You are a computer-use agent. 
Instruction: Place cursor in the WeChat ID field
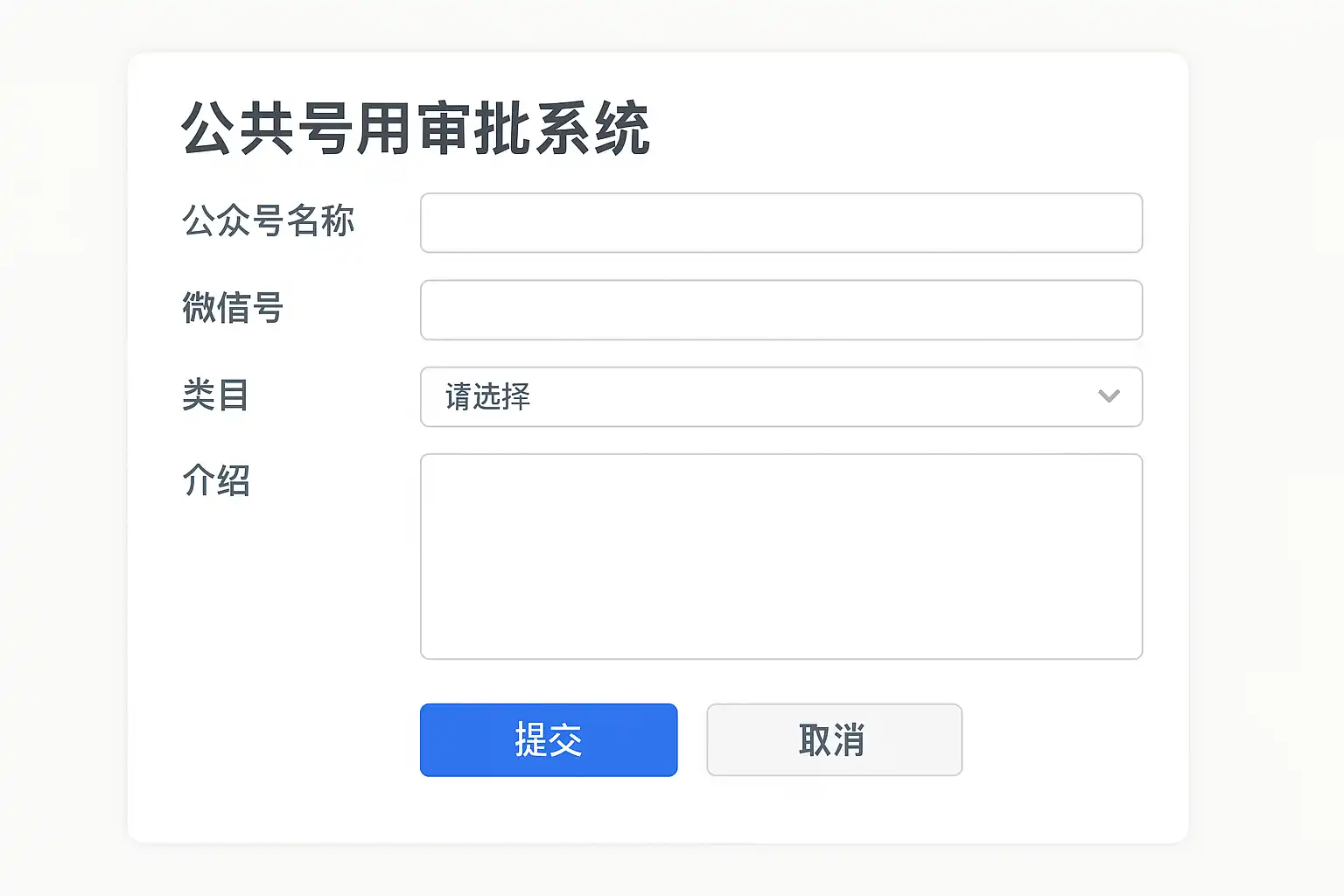(780, 310)
